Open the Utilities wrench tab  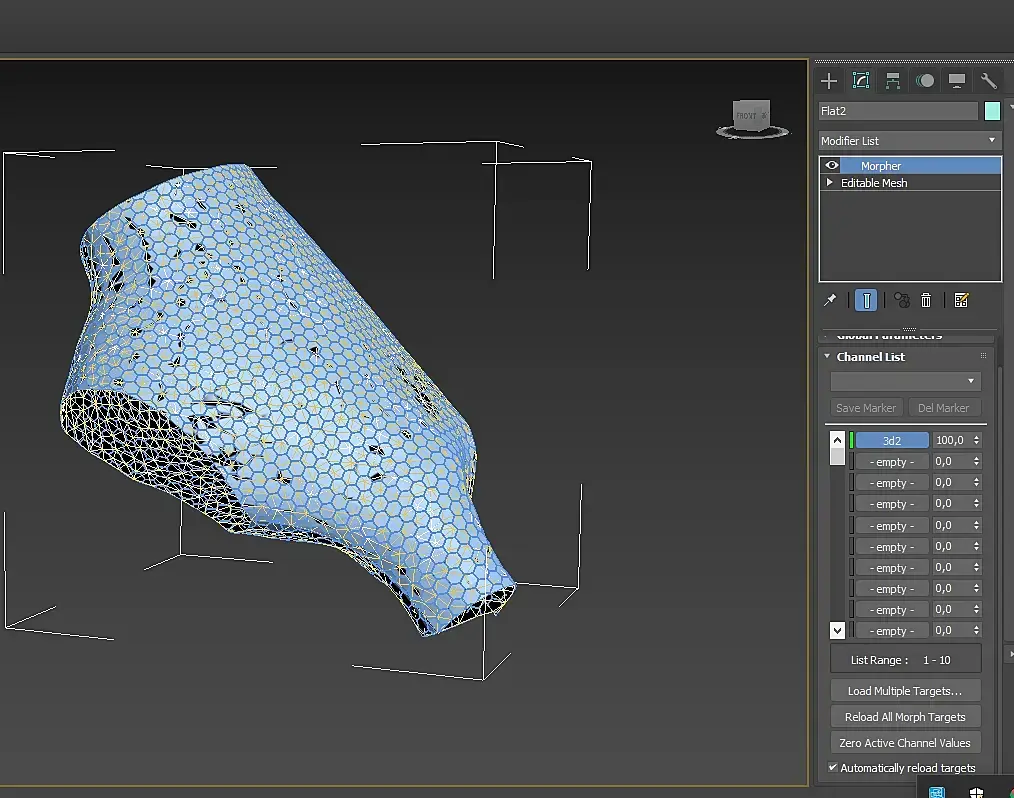[x=988, y=81]
